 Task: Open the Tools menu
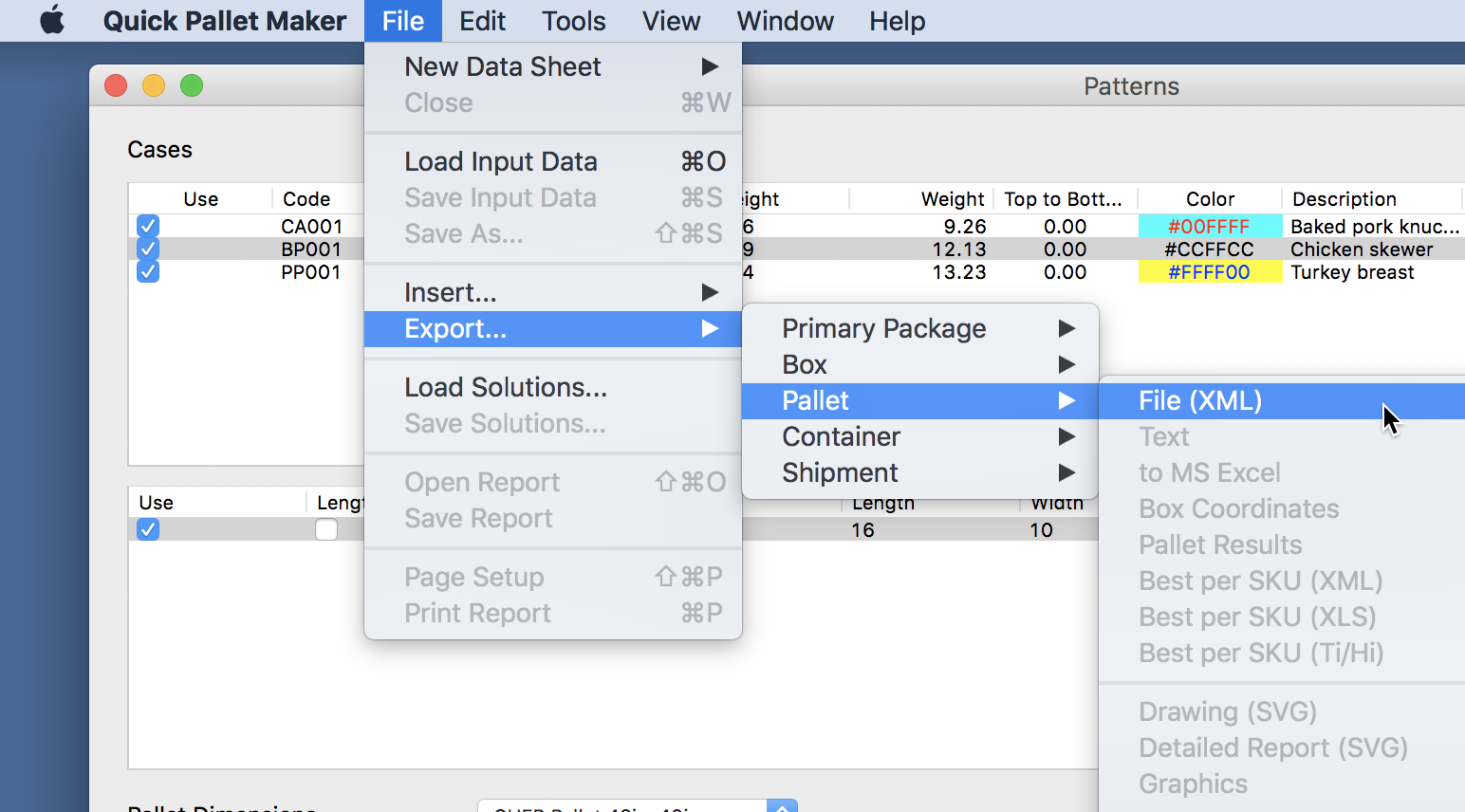point(573,21)
